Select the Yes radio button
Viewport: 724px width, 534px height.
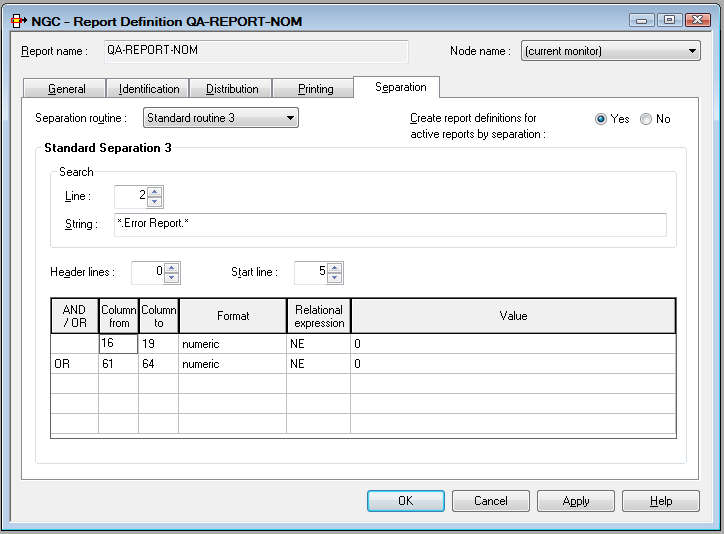[x=601, y=119]
